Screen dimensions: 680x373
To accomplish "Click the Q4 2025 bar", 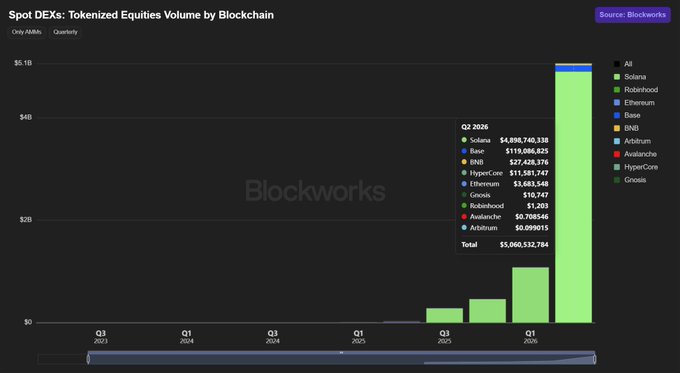I will (487, 311).
